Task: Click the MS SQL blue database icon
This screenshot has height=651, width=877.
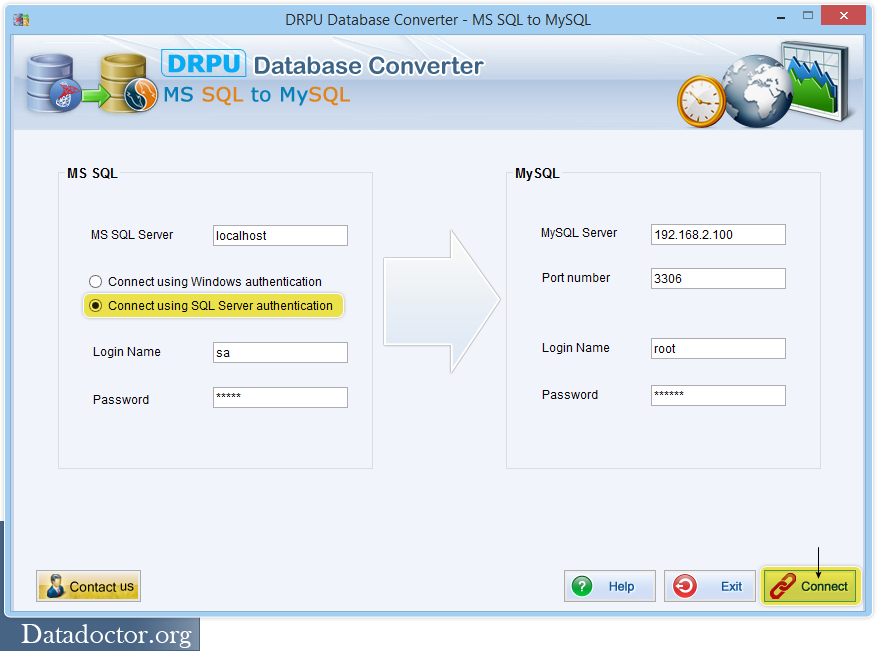Action: (x=53, y=83)
